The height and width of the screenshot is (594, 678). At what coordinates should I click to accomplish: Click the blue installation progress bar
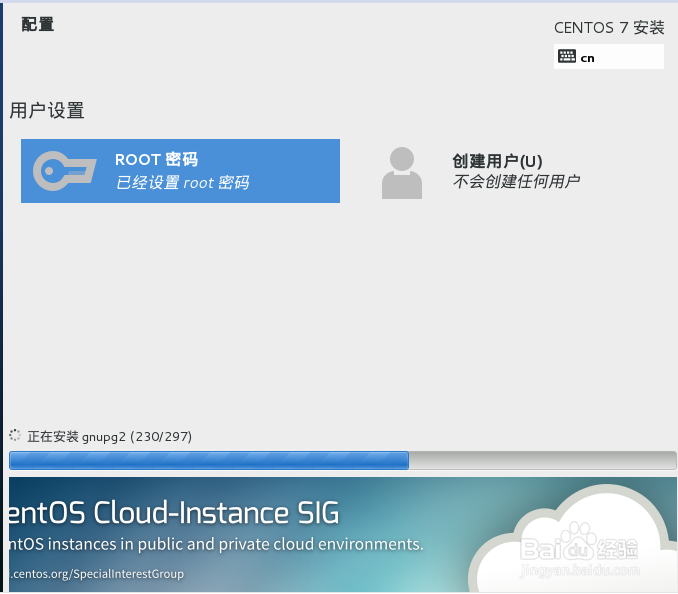[x=209, y=460]
